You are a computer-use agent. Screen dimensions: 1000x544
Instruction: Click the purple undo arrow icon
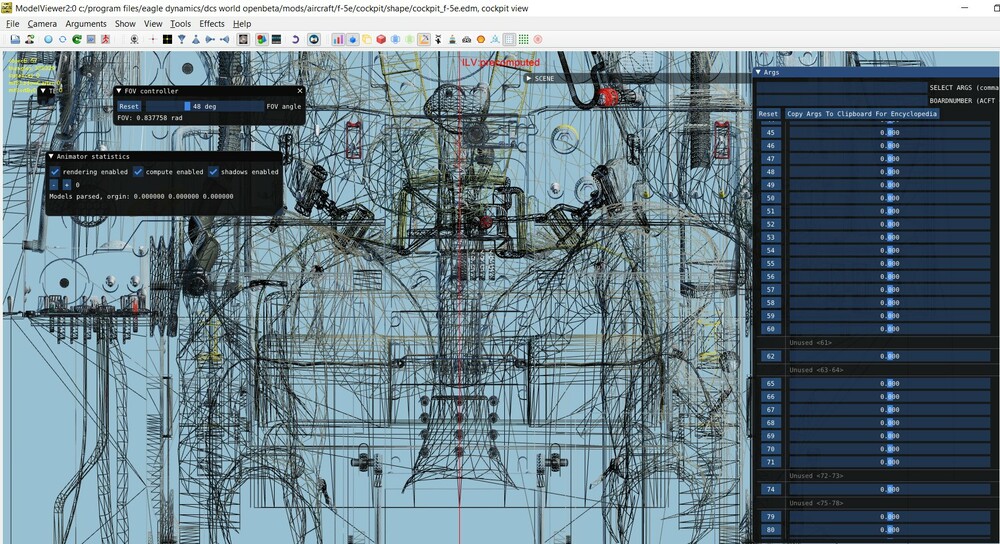tap(295, 39)
